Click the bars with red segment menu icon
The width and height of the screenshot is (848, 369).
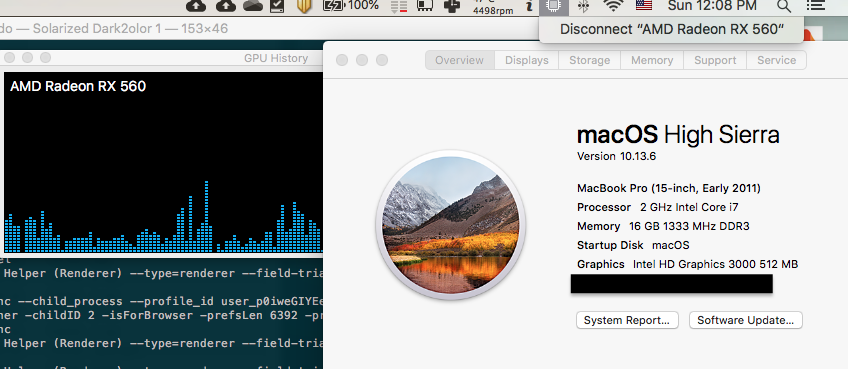pos(399,6)
